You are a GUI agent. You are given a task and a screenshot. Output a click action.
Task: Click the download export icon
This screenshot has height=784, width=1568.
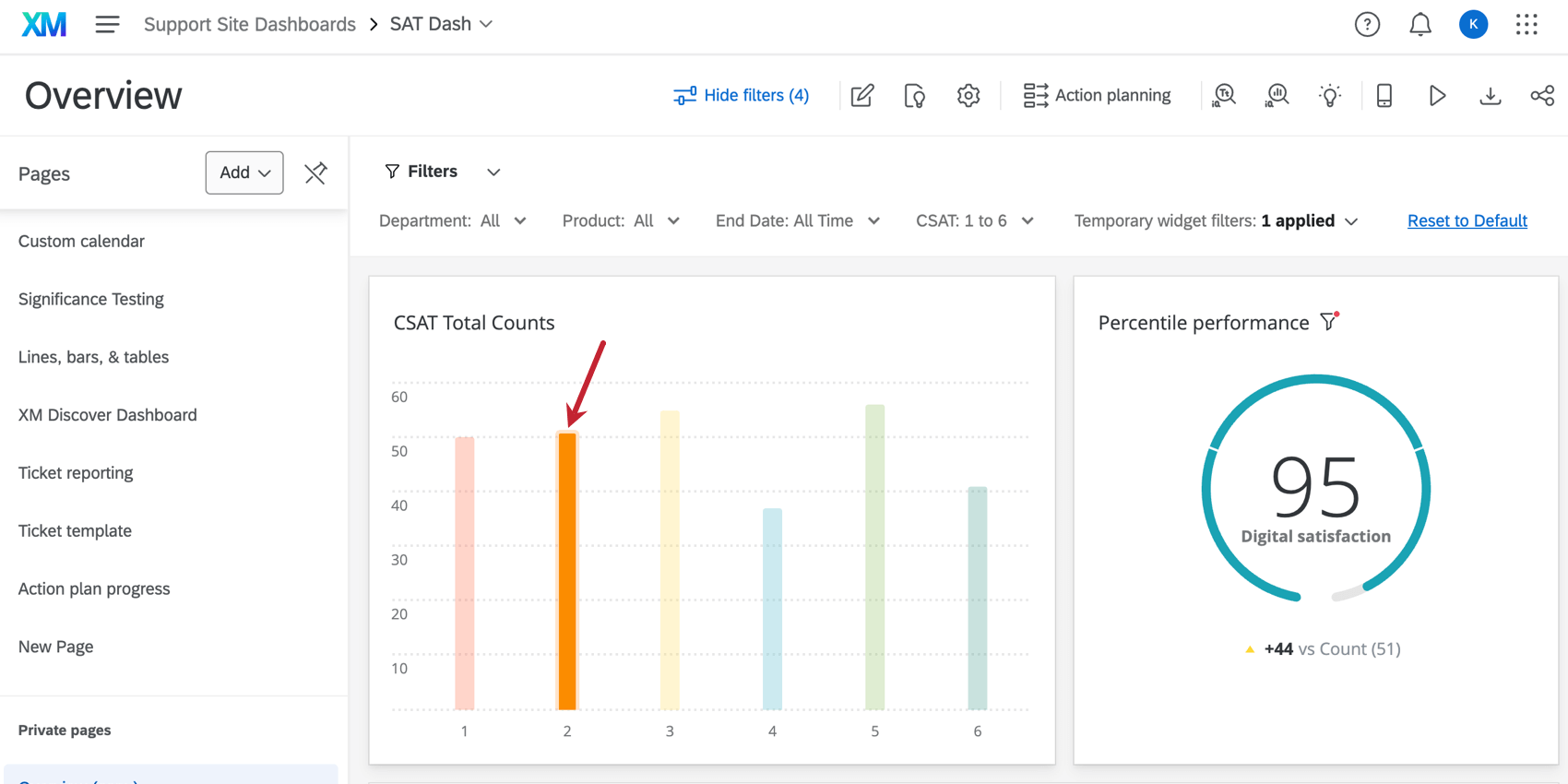[1490, 96]
